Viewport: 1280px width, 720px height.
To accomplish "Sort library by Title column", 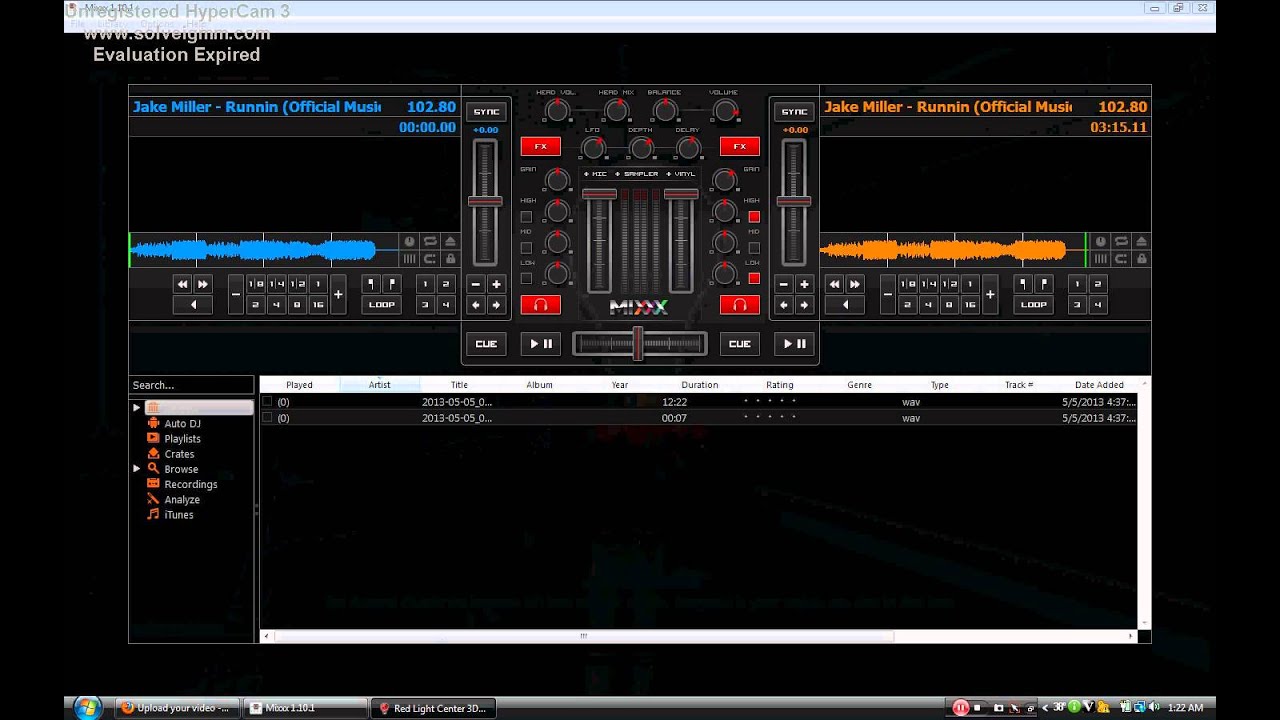I will tap(459, 385).
